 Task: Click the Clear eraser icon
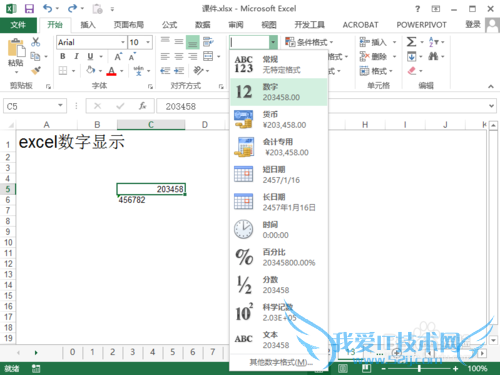(x=412, y=71)
